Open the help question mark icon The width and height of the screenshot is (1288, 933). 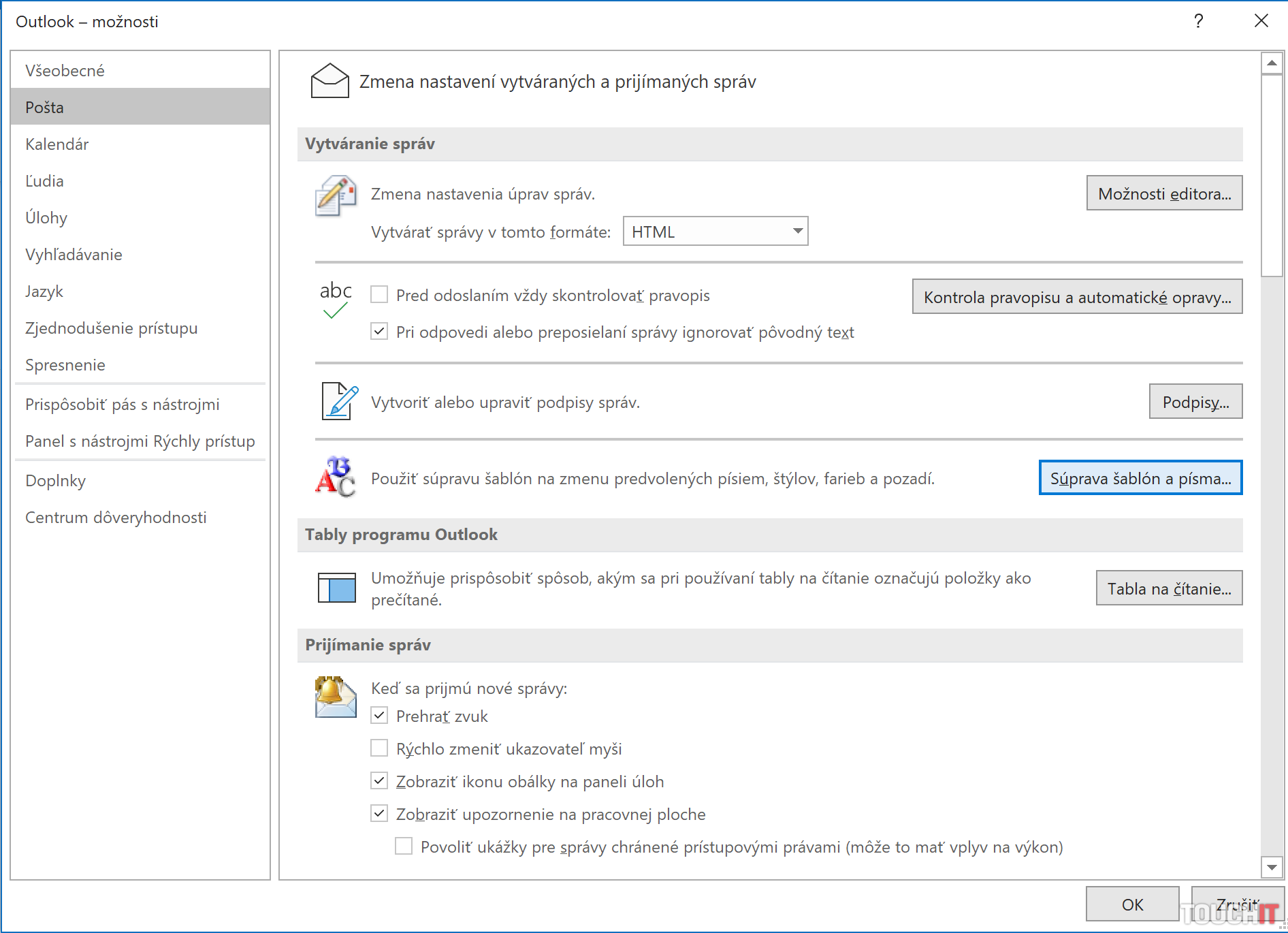click(1198, 21)
